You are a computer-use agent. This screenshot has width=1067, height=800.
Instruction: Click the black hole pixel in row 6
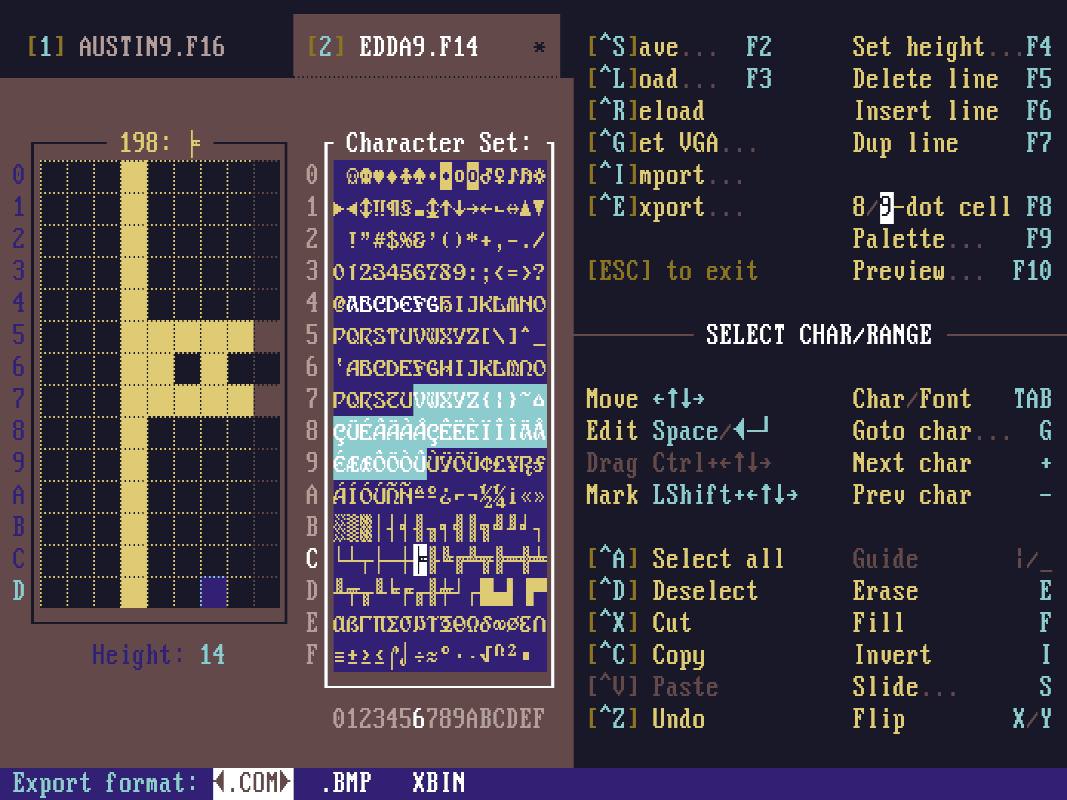(187, 367)
